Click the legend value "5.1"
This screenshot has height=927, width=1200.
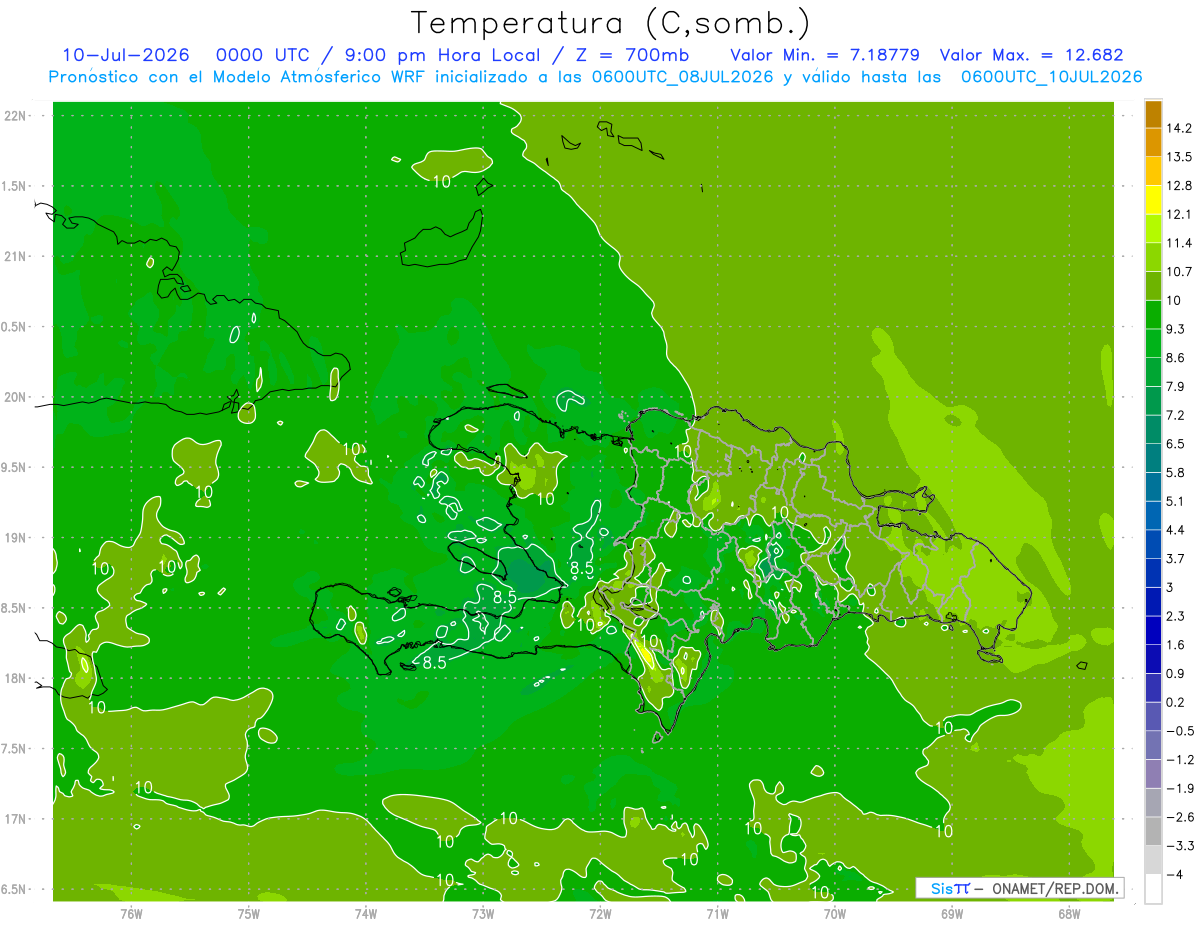pos(1176,501)
